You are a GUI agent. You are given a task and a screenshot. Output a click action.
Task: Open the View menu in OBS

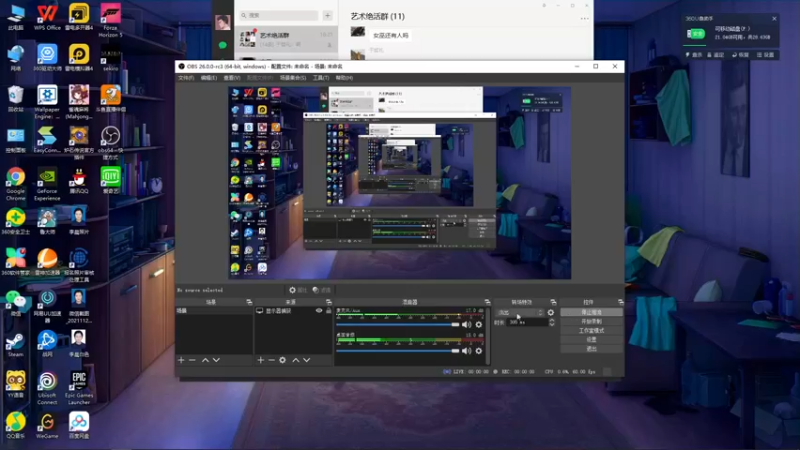pos(232,78)
